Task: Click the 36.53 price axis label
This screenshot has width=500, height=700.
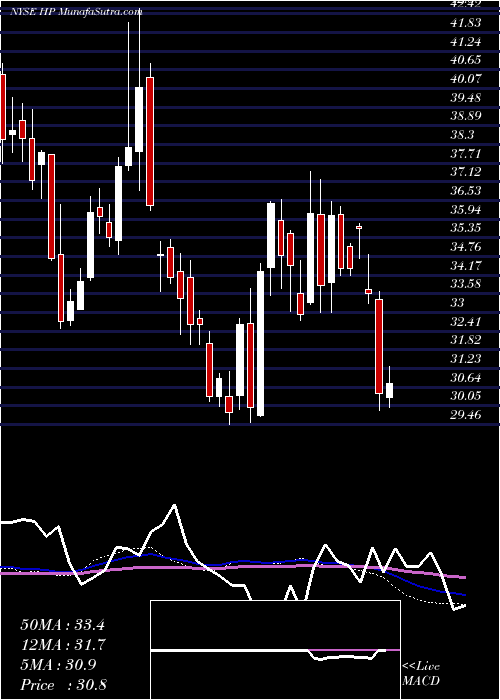Action: 466,191
